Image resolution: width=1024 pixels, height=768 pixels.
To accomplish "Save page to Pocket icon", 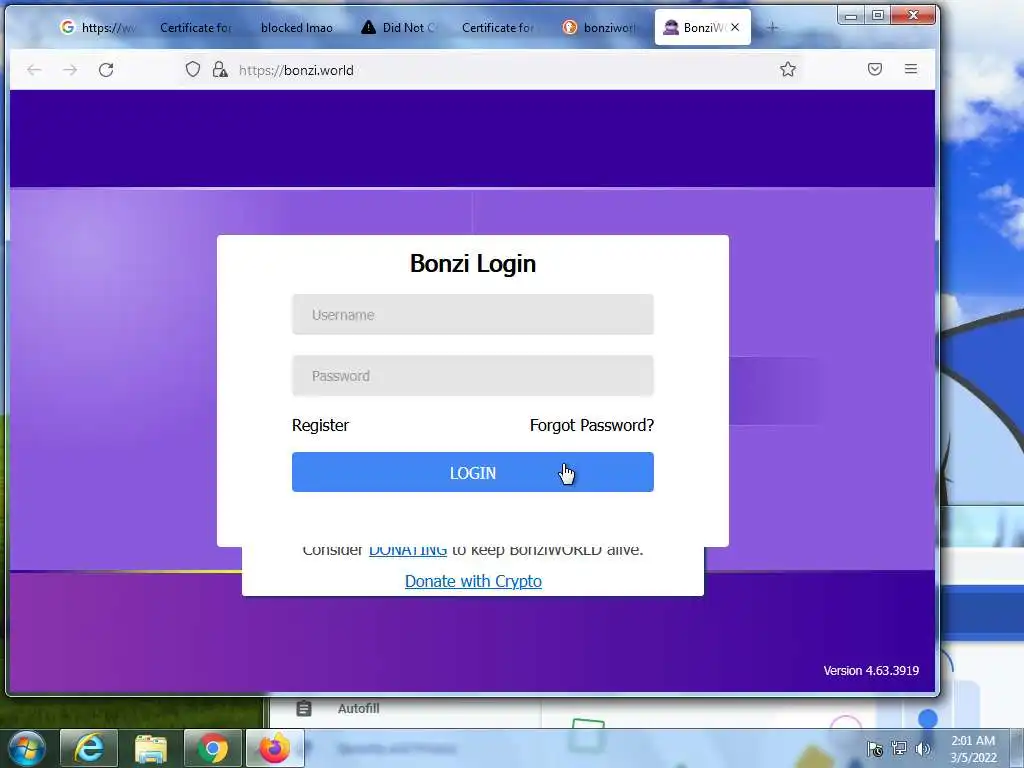I will click(x=875, y=69).
